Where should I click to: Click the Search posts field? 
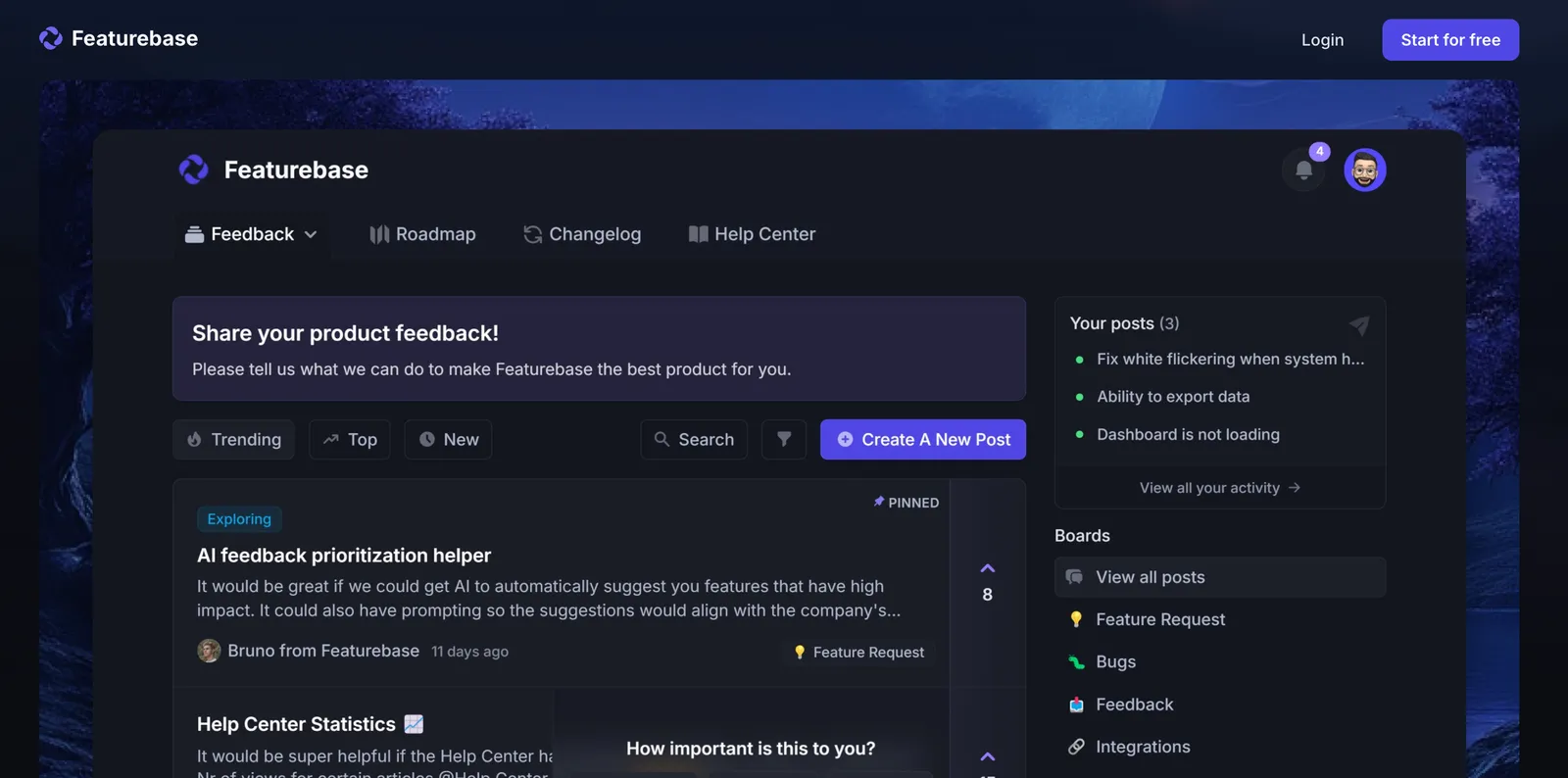click(694, 439)
